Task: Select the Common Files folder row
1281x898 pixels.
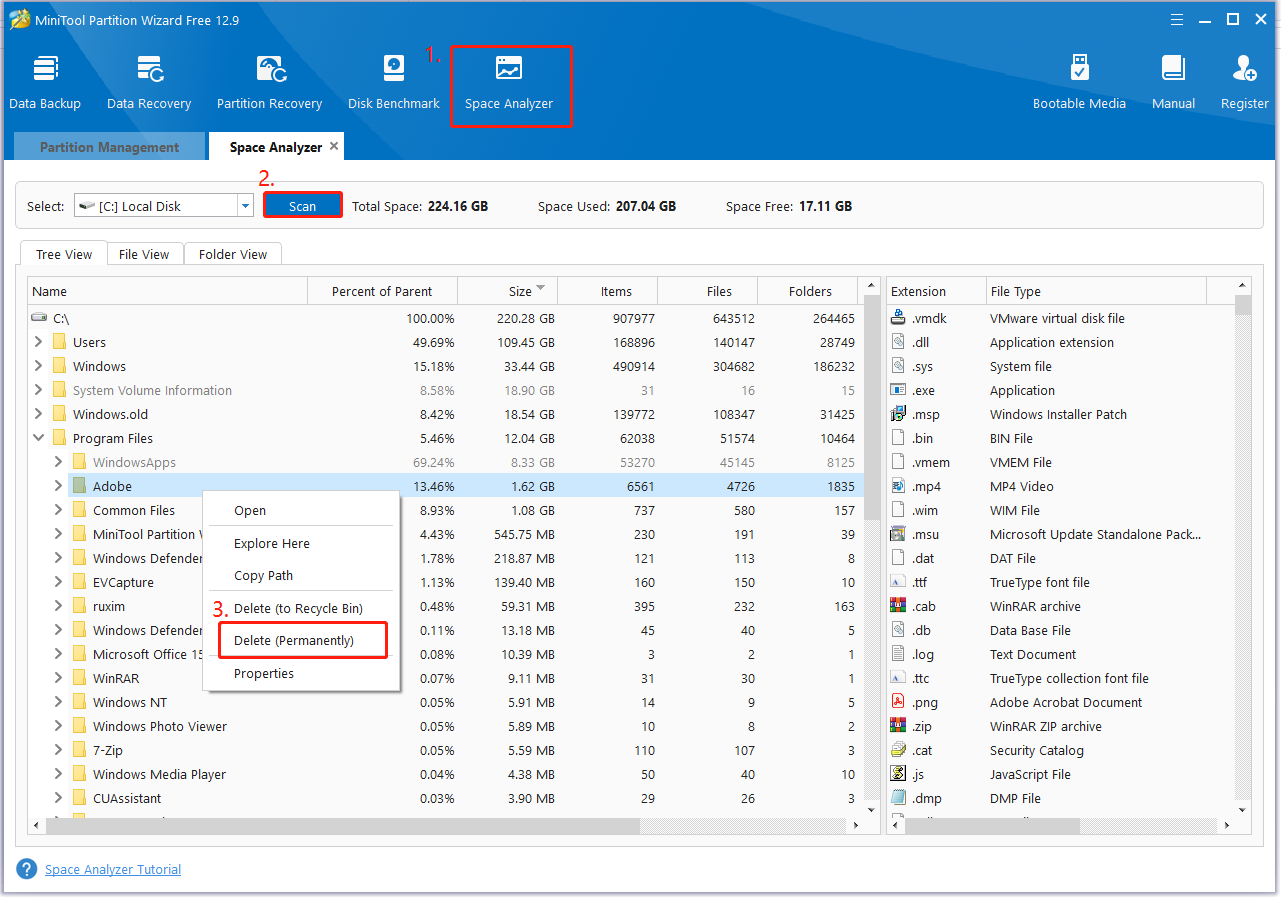Action: point(445,510)
